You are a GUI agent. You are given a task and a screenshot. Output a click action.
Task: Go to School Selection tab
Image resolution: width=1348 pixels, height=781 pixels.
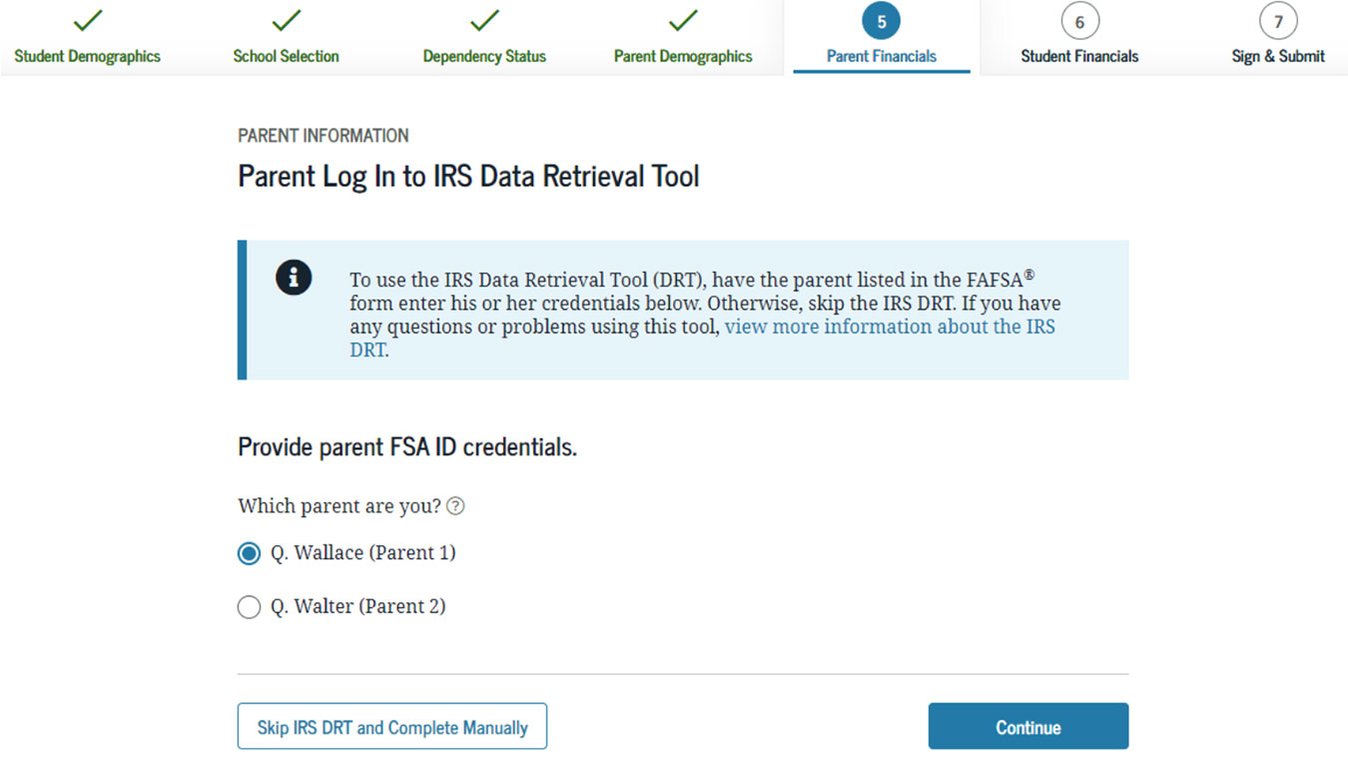click(286, 56)
